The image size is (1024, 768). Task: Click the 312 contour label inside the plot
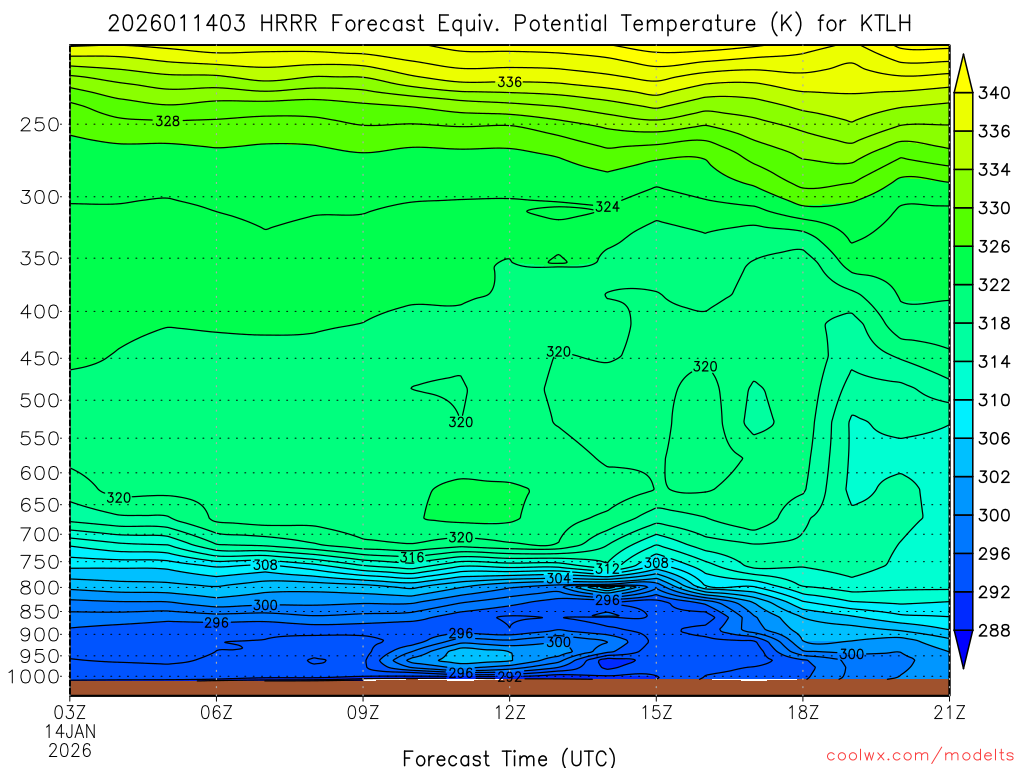[607, 569]
